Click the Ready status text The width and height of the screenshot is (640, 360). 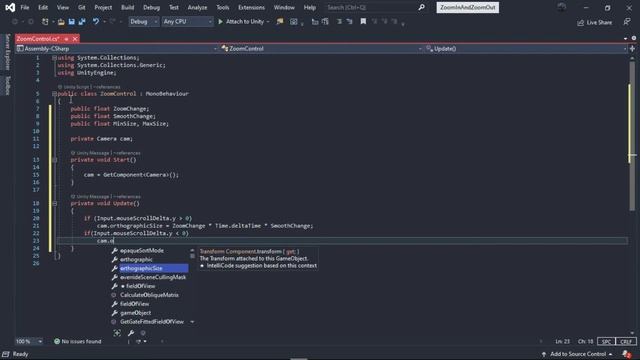pyautogui.click(x=20, y=354)
